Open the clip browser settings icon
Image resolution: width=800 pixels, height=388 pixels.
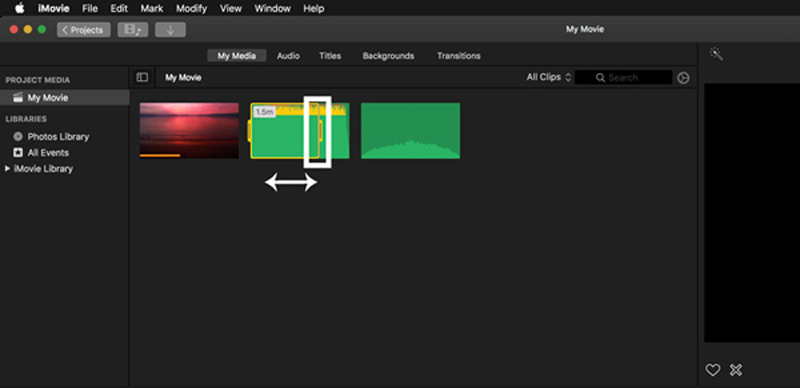[683, 78]
